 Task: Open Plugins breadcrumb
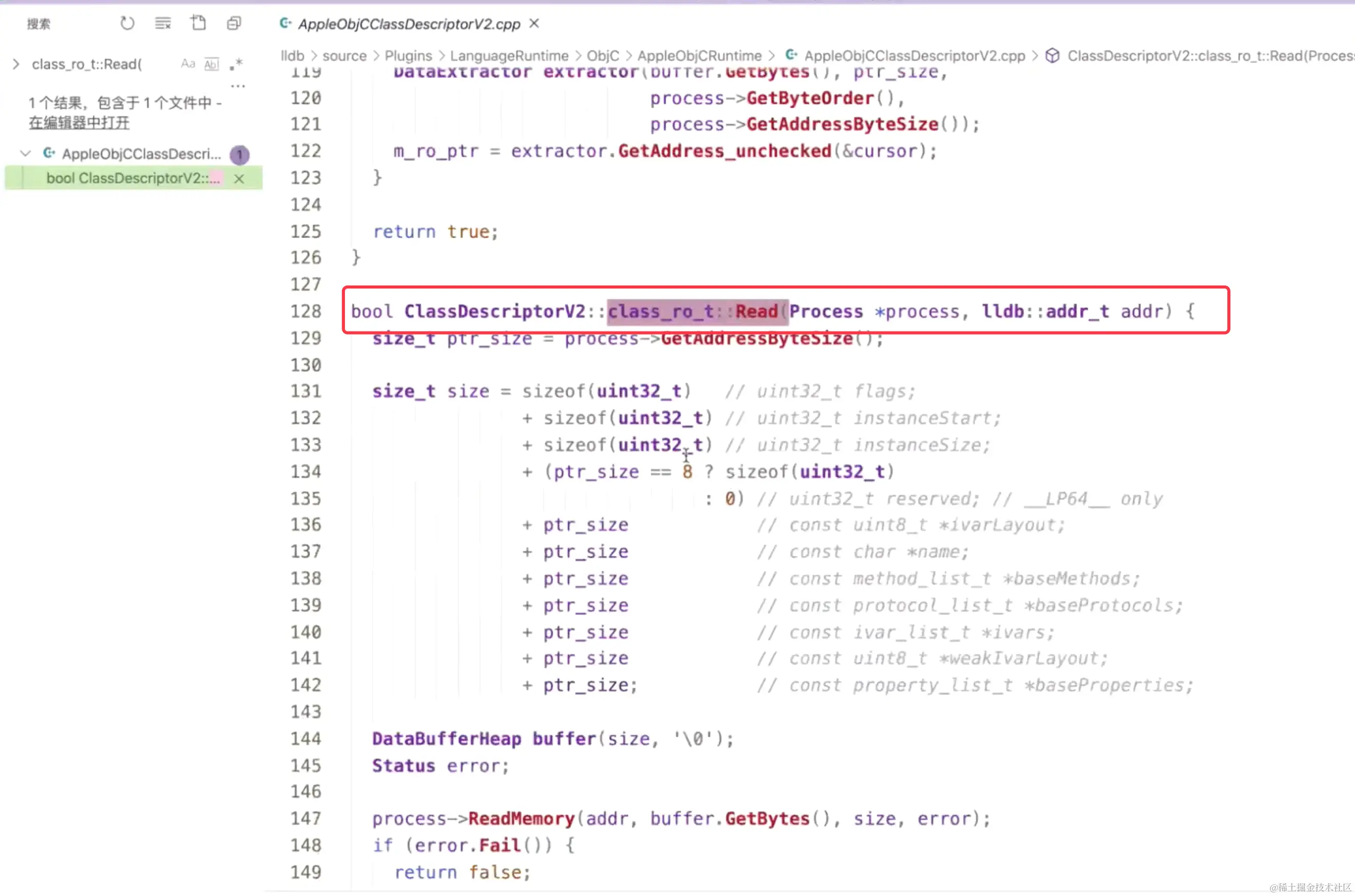(408, 56)
